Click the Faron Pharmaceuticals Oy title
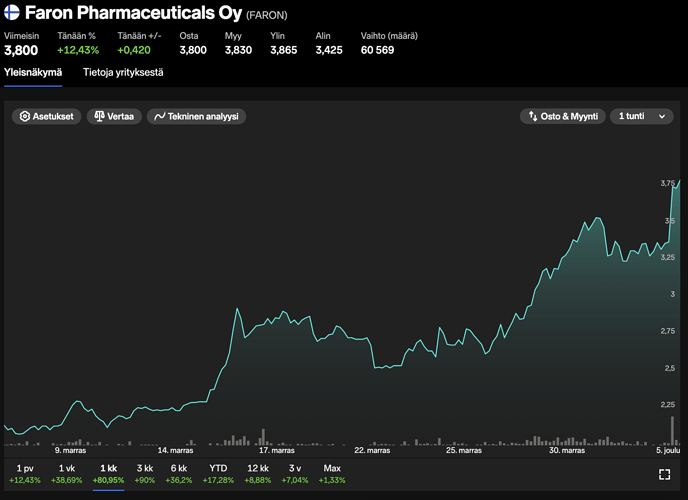This screenshot has height=500, width=688. click(133, 13)
